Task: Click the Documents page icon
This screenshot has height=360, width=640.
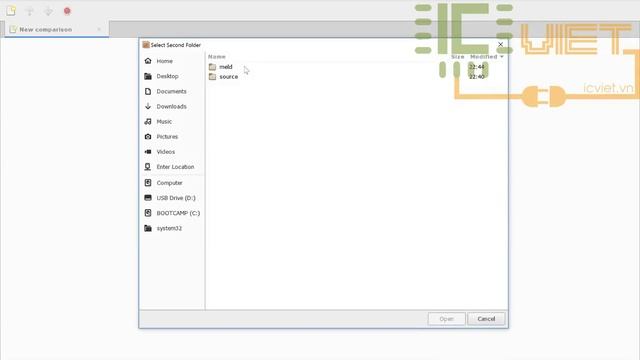Action: coord(148,91)
